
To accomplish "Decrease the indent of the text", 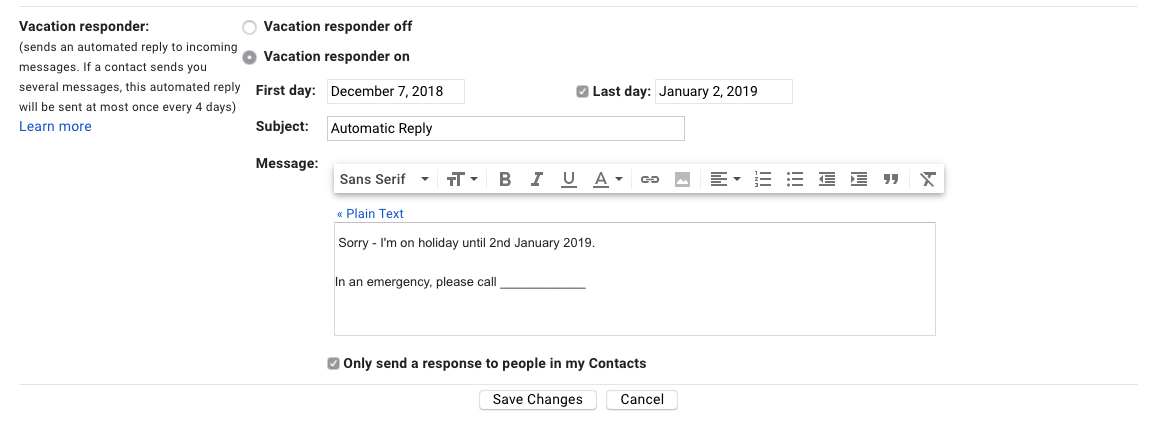I will click(x=827, y=179).
